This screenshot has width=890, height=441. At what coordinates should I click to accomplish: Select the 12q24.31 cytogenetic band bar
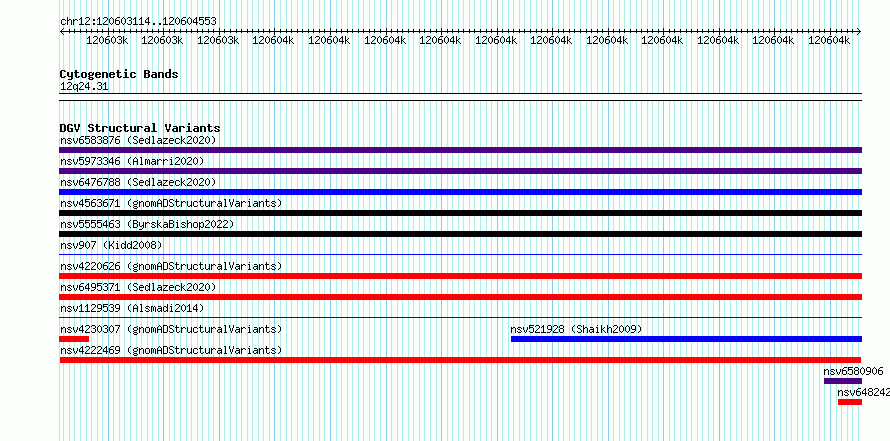tap(460, 97)
